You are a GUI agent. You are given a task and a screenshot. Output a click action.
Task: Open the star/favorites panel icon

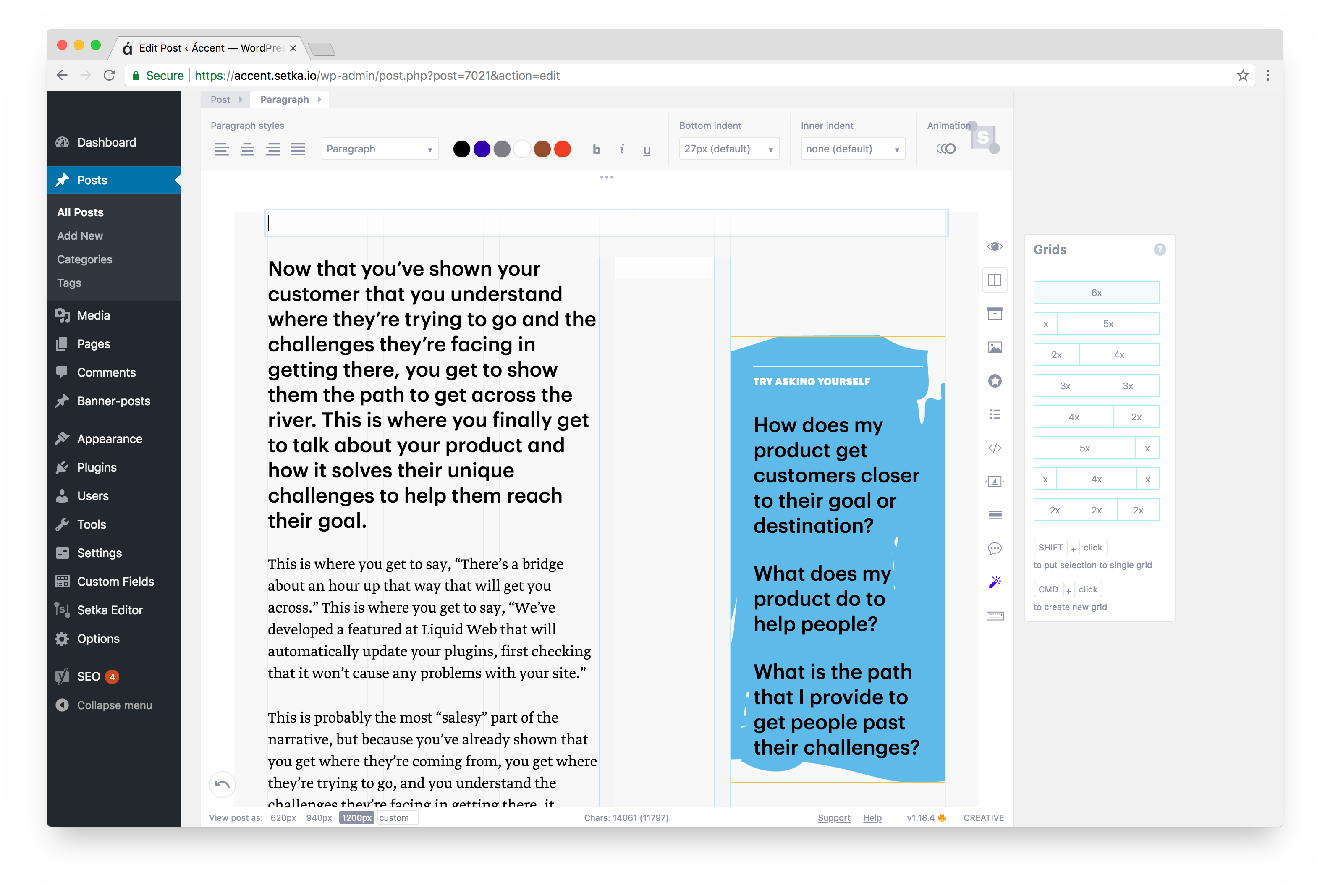tap(995, 381)
